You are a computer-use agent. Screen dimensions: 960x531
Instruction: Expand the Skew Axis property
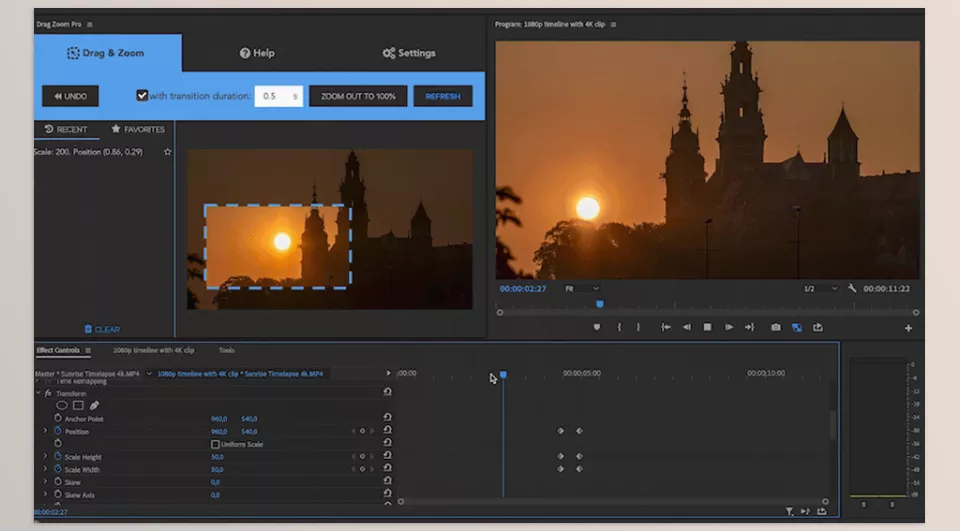[x=45, y=494]
